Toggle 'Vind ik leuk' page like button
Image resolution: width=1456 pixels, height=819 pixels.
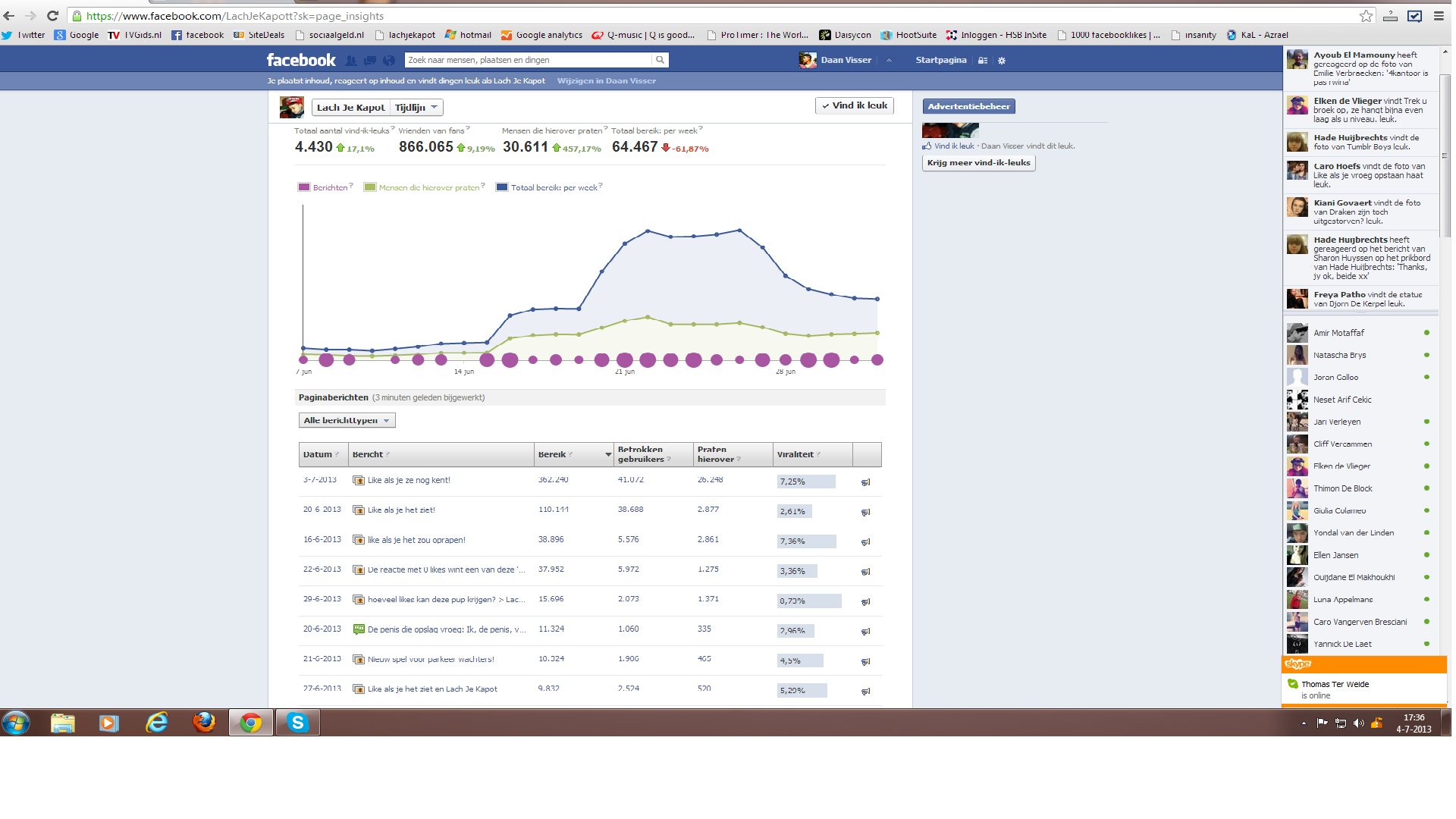[x=855, y=106]
